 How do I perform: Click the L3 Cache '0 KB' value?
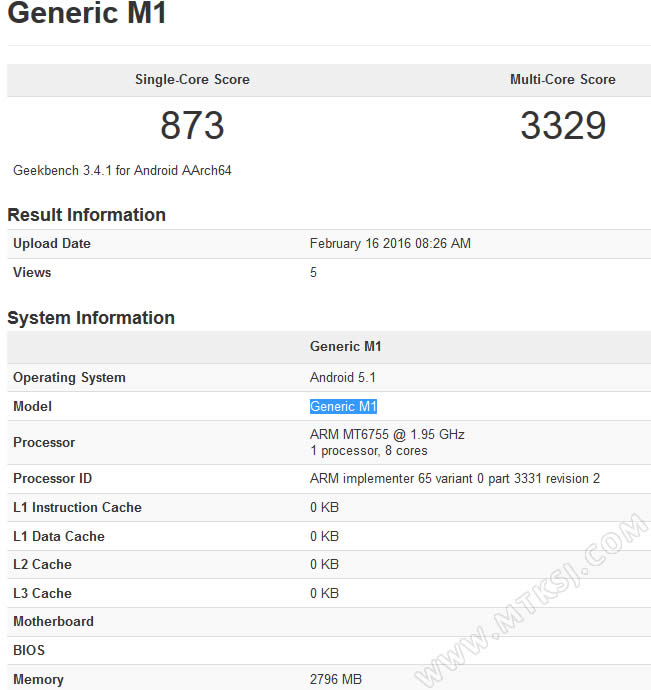pyautogui.click(x=324, y=593)
